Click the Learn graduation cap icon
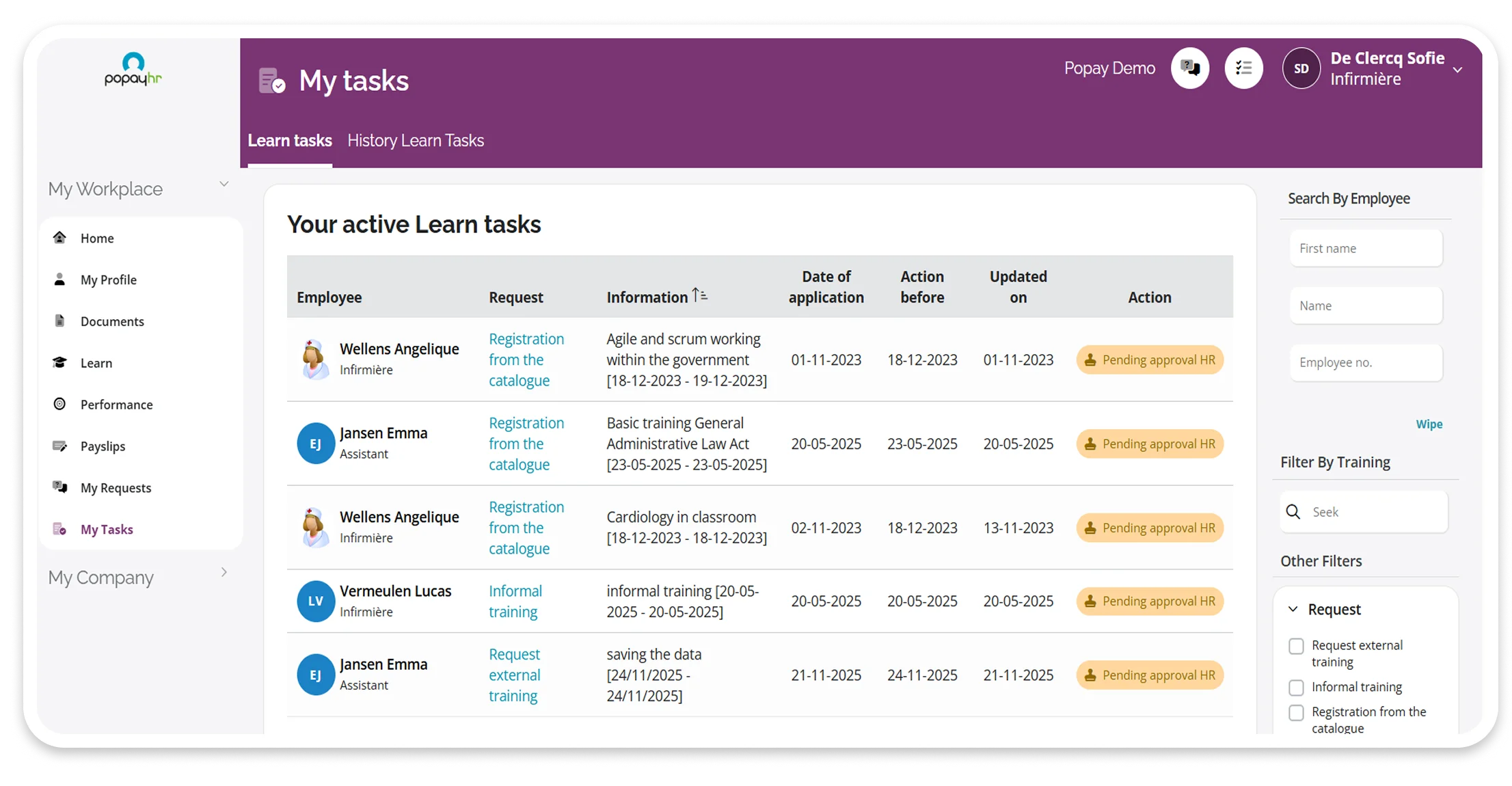The width and height of the screenshot is (1512, 786). click(x=59, y=363)
